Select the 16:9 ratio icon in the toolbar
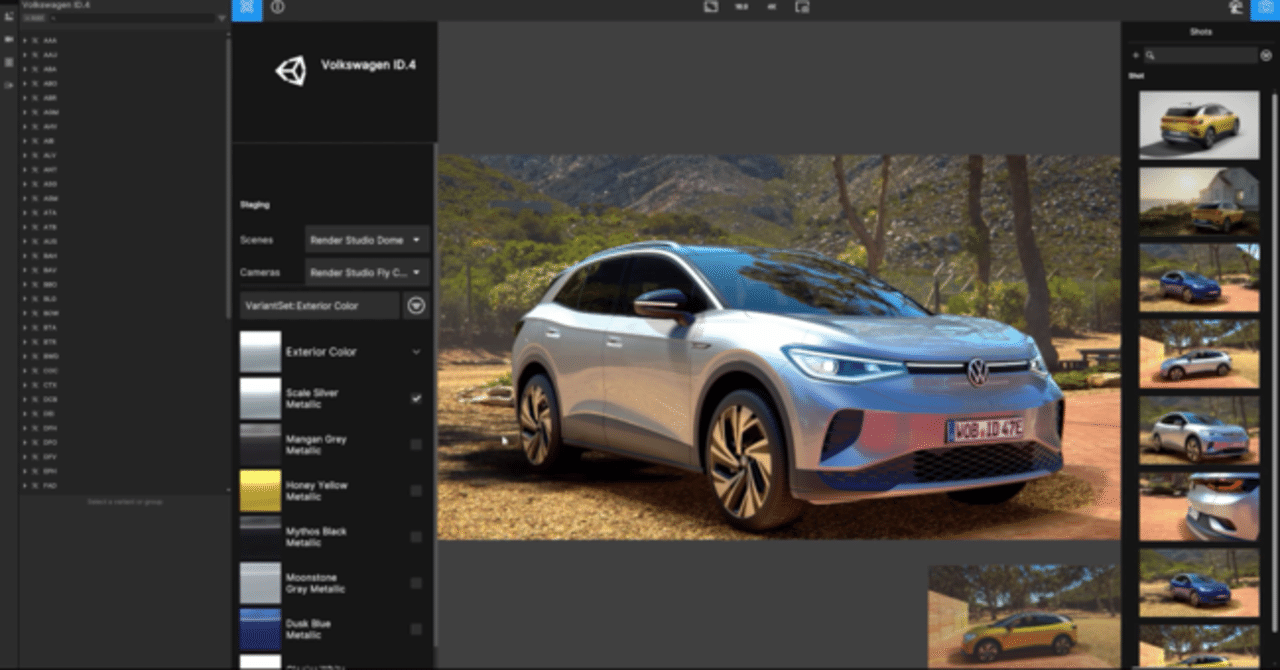 (742, 8)
